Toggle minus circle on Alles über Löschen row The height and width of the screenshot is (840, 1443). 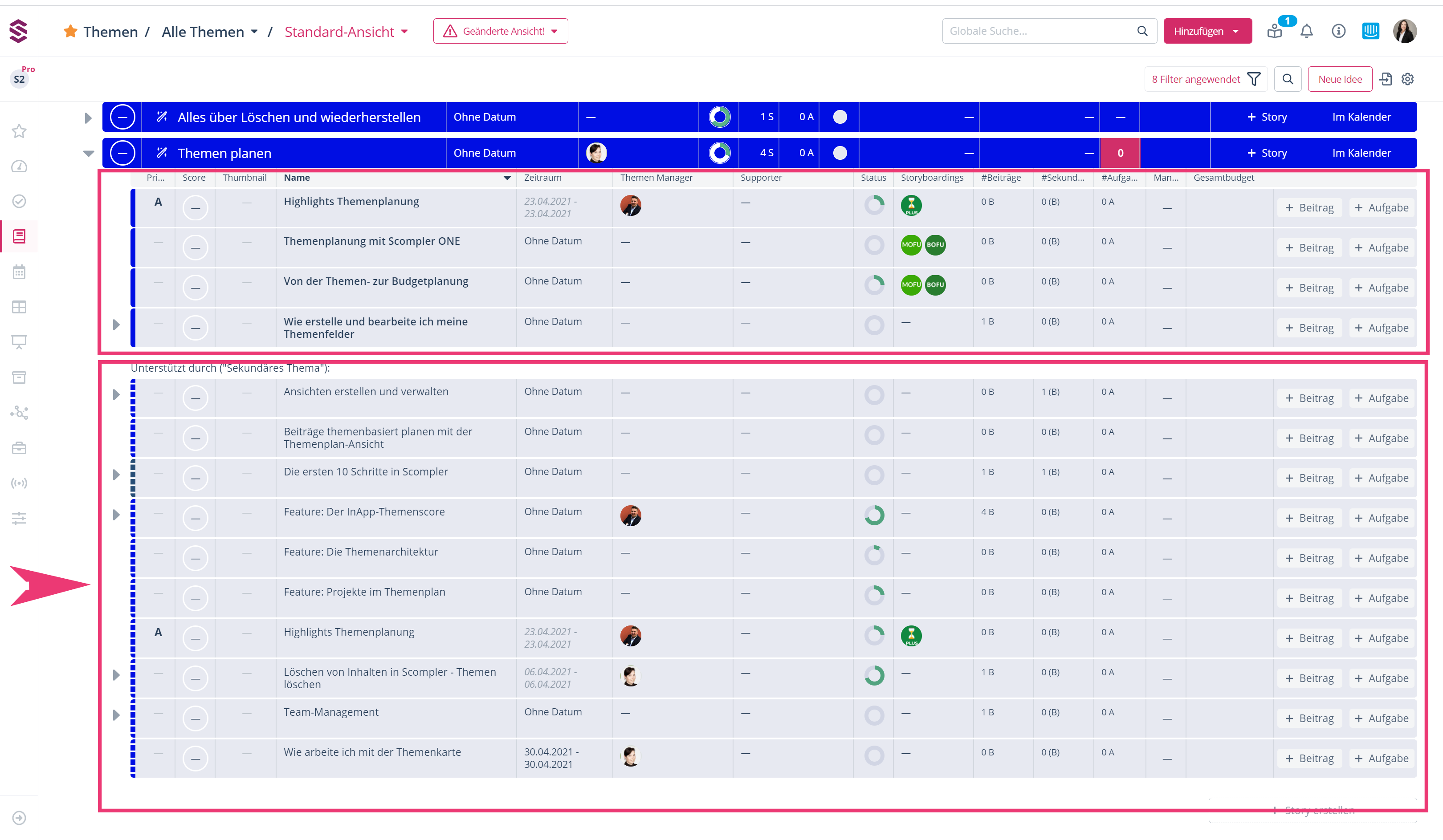click(x=122, y=117)
